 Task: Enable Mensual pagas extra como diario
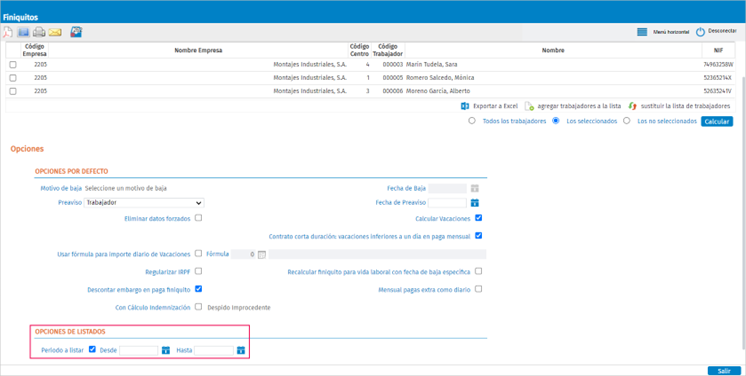(x=479, y=288)
